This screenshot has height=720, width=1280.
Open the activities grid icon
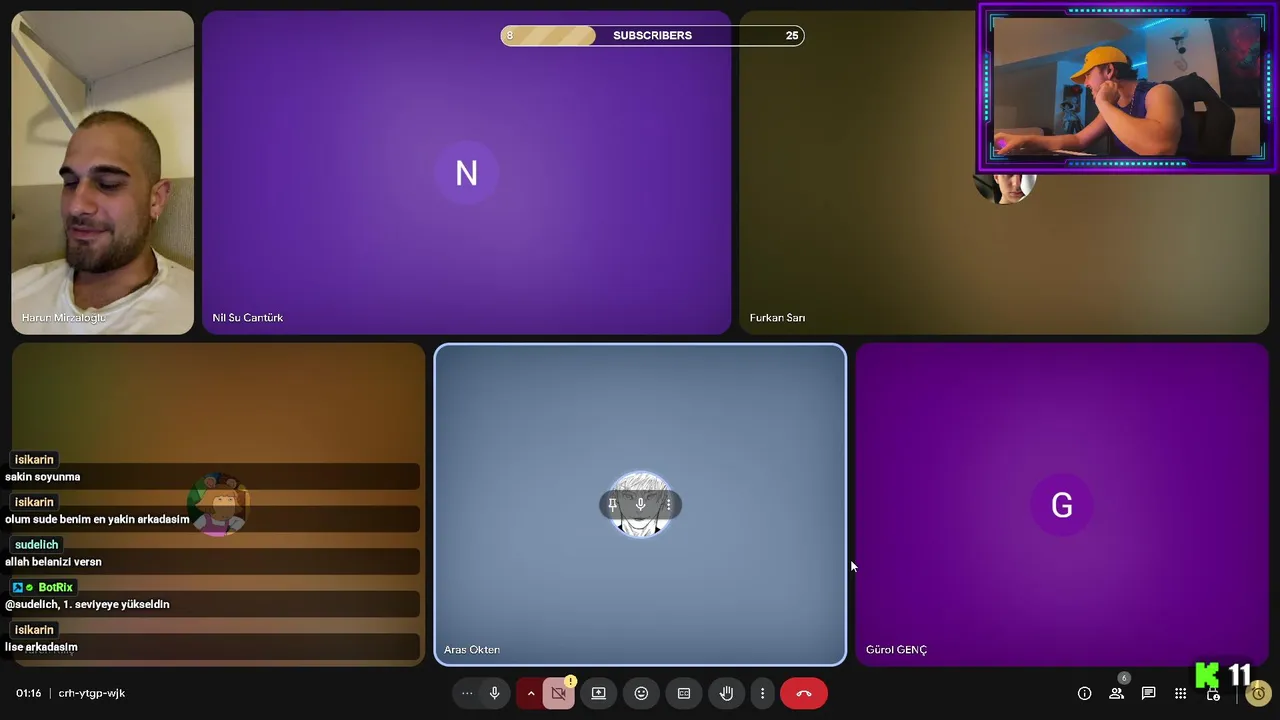1181,693
